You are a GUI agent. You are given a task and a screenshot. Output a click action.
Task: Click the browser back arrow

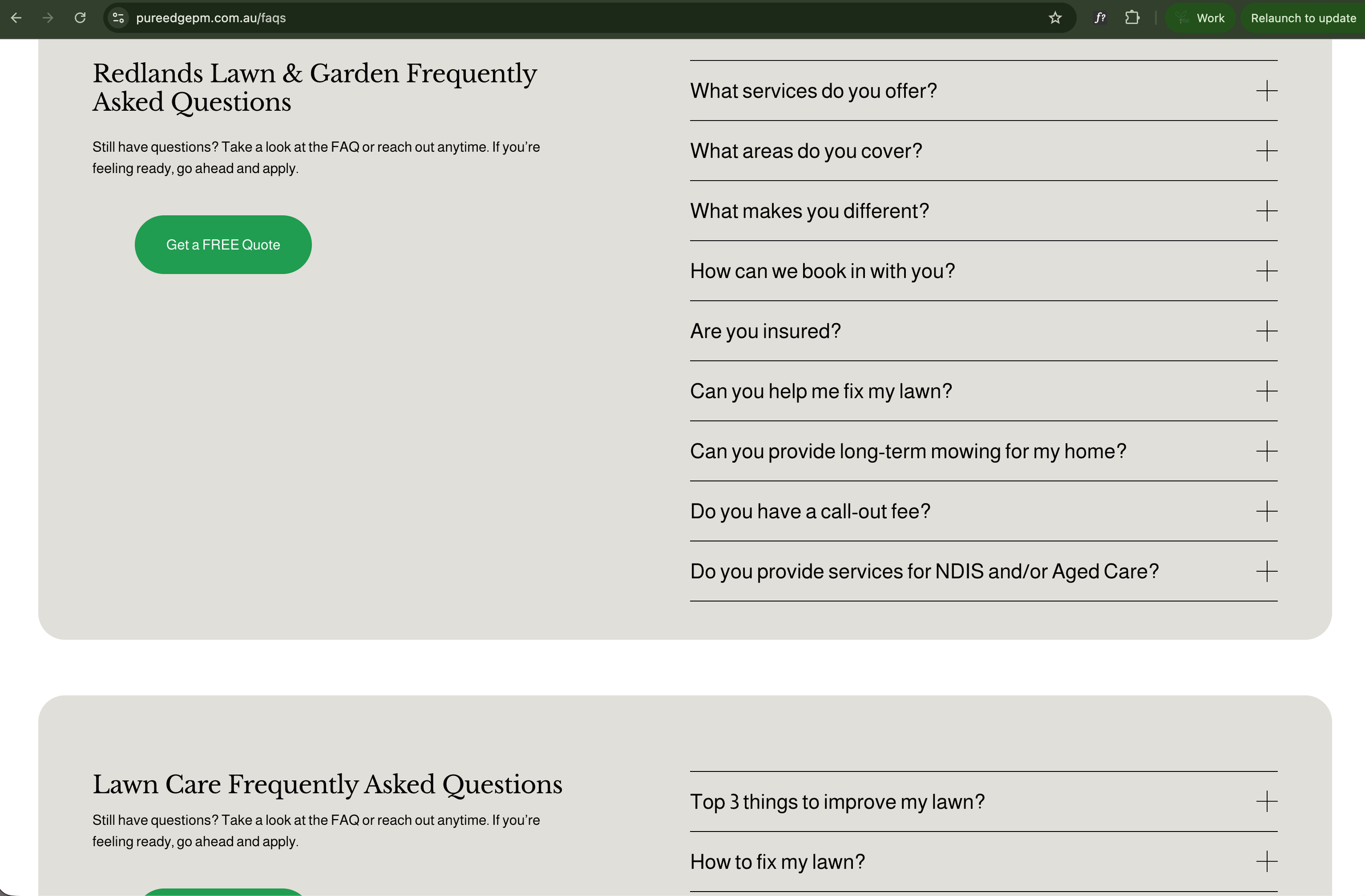16,18
